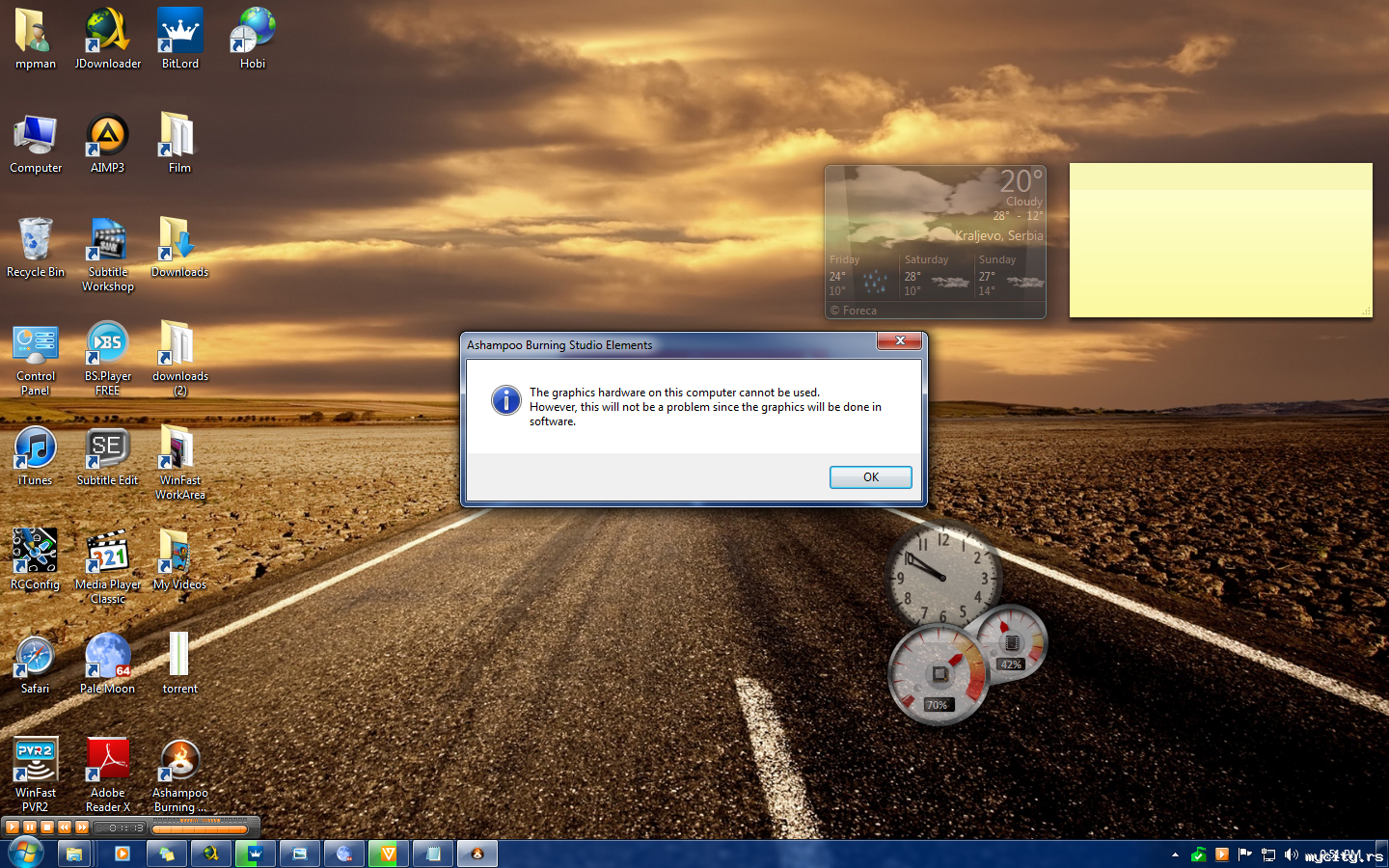The width and height of the screenshot is (1389, 868).
Task: Select the My Videos folder shortcut
Action: [180, 560]
